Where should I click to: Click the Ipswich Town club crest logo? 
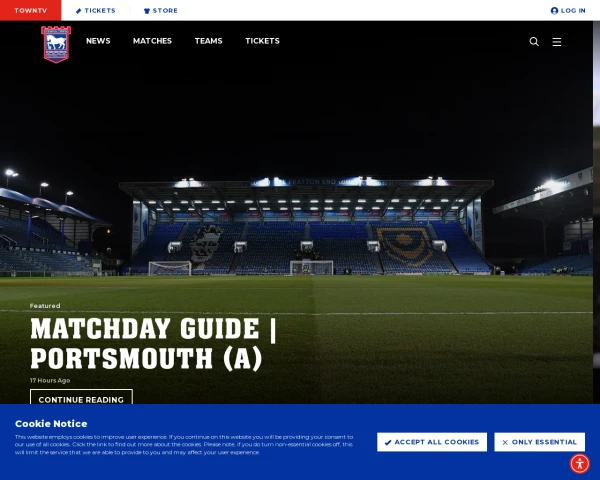pyautogui.click(x=56, y=44)
